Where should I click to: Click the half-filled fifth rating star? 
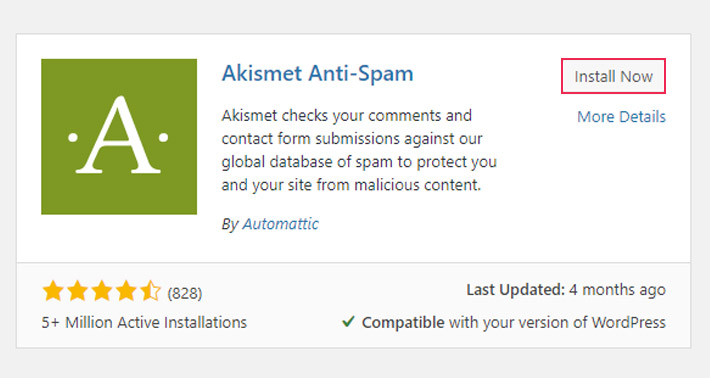[x=150, y=291]
